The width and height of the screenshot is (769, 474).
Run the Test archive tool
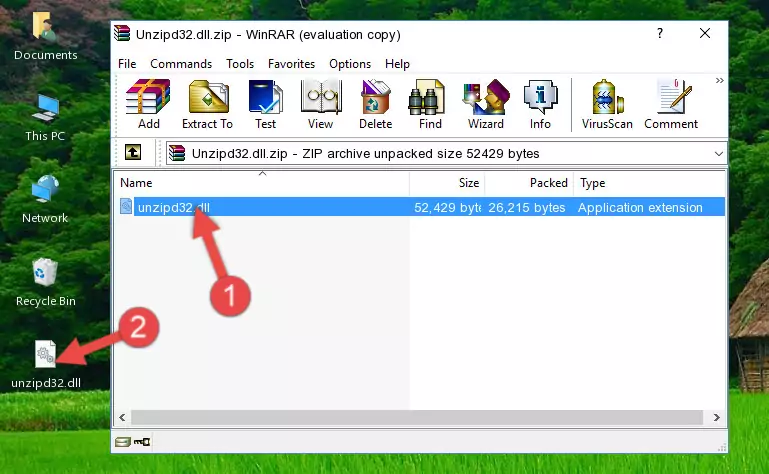[x=265, y=105]
